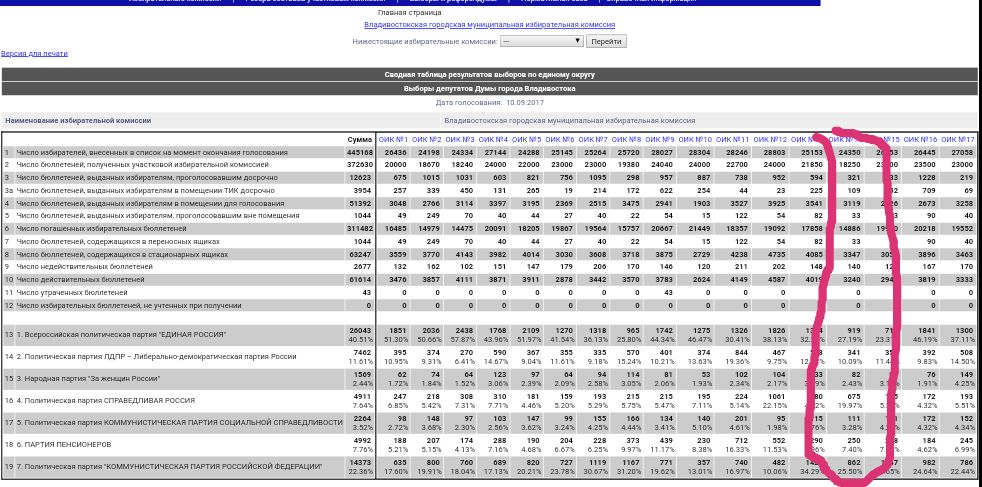Screen dimensions: 982x487
Task: Click the Сумма value 2677
Action: click(363, 267)
